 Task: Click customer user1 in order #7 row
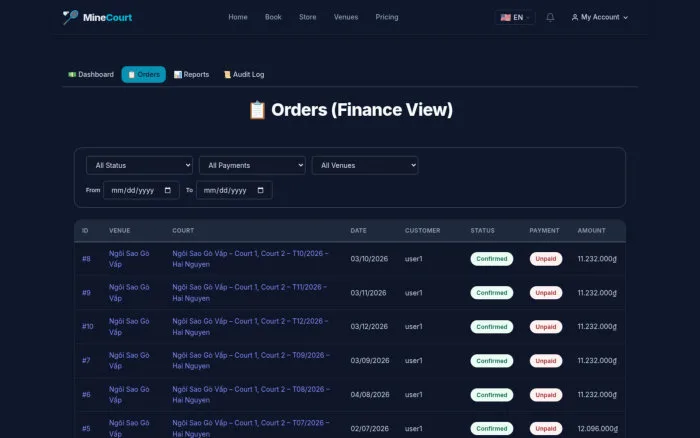[413, 361]
